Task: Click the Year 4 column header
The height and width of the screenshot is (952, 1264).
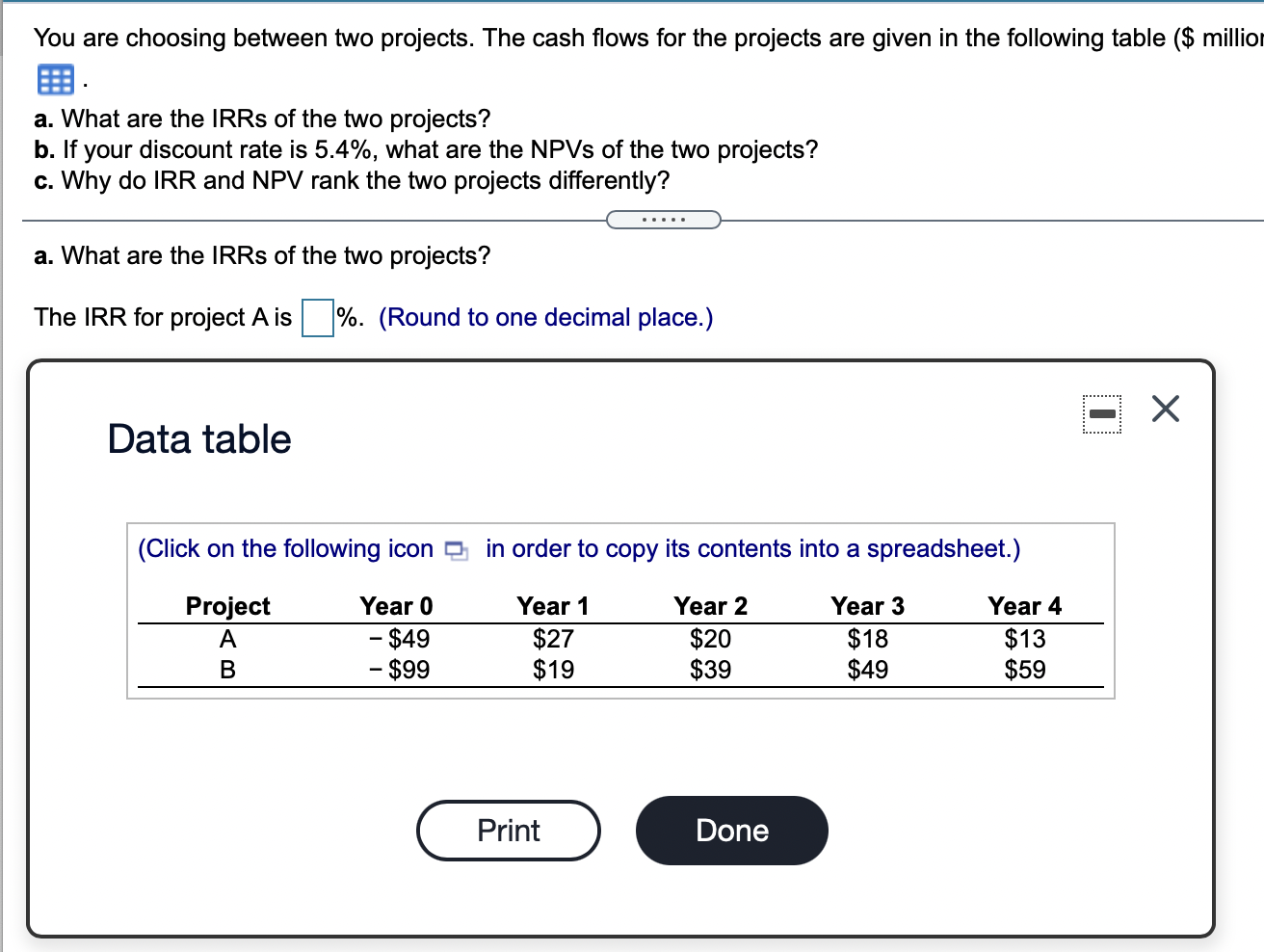Action: pos(1024,606)
